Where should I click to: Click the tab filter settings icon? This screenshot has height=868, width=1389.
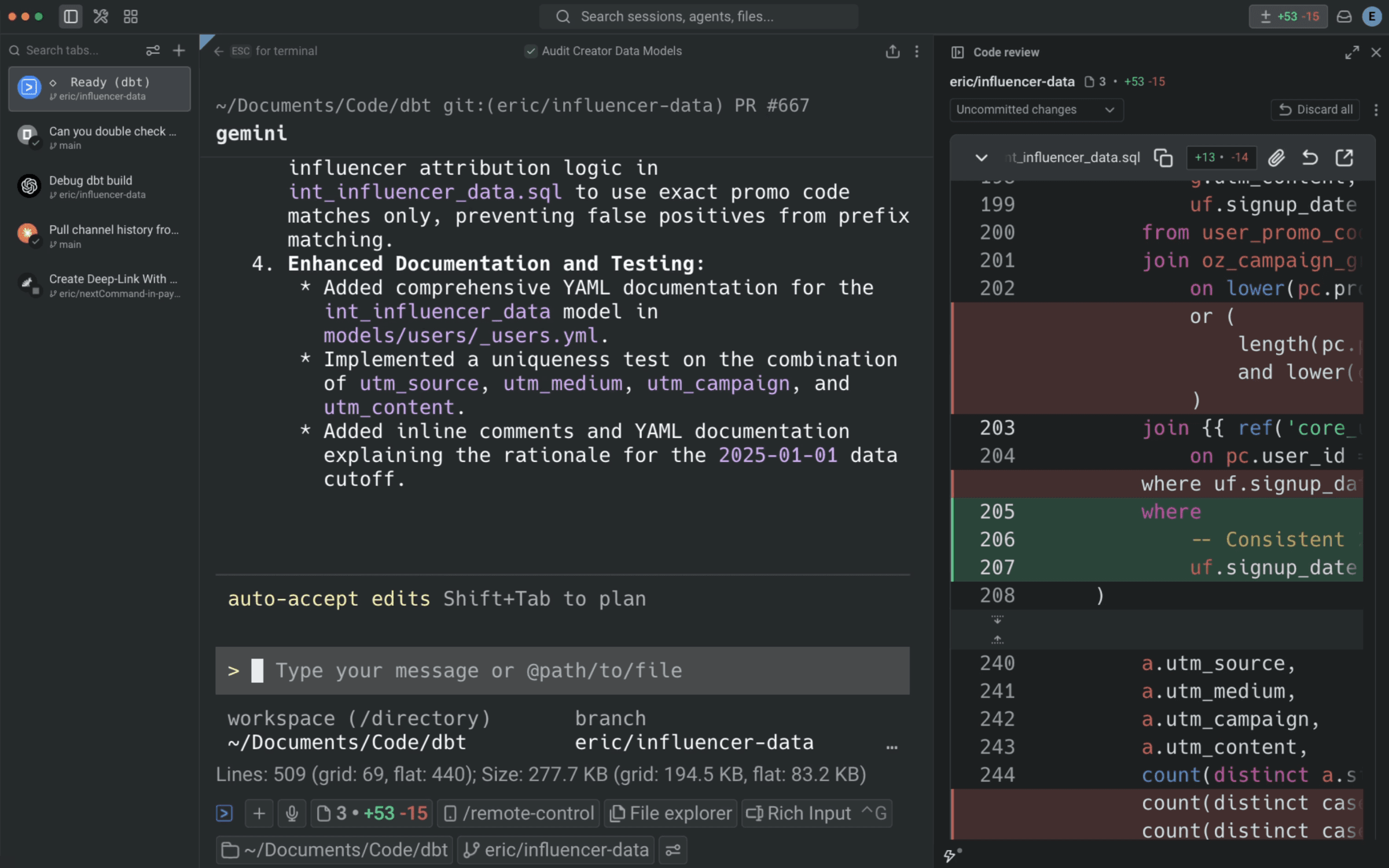pos(153,51)
